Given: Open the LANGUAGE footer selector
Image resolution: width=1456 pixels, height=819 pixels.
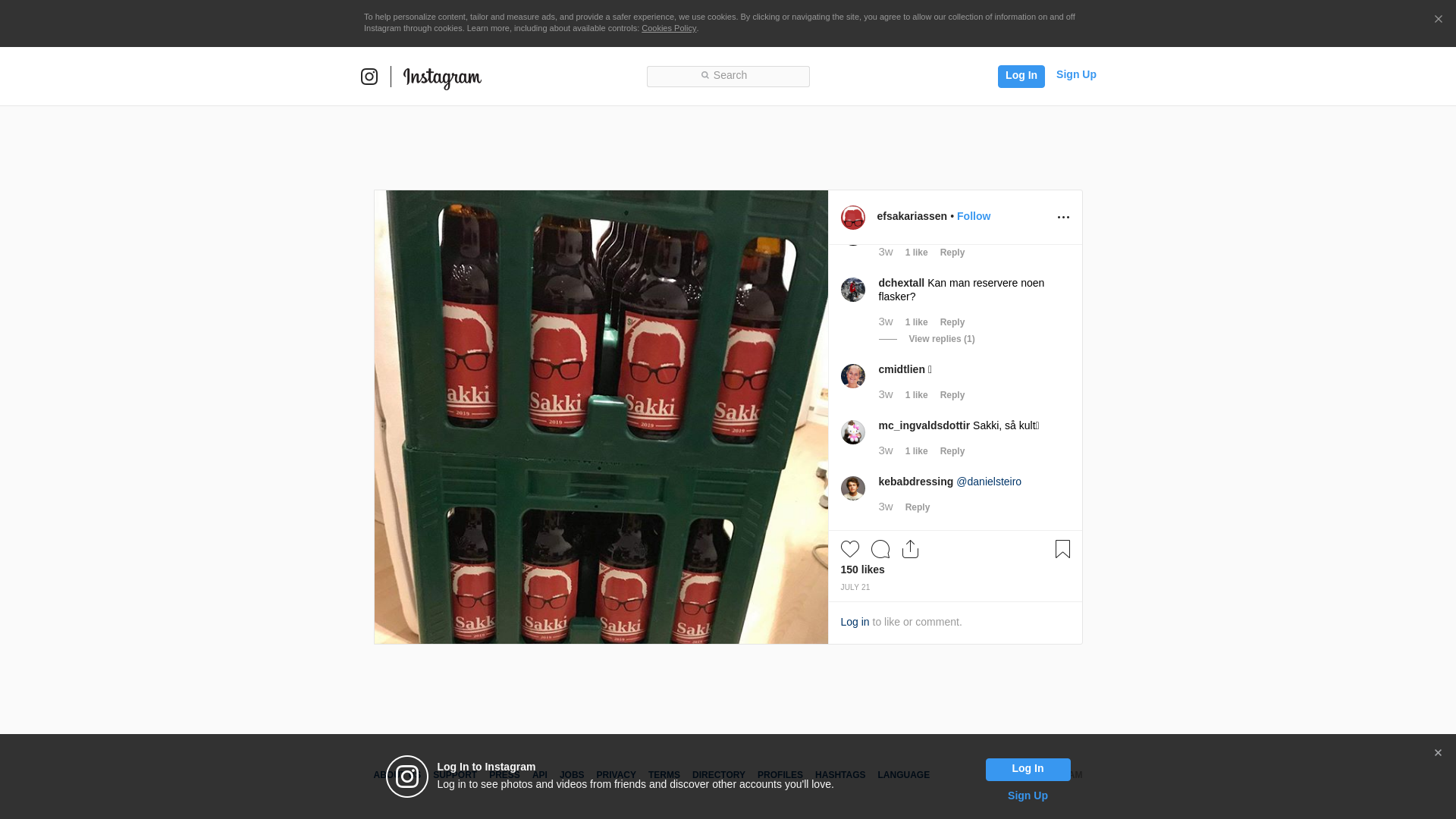Looking at the screenshot, I should (903, 775).
